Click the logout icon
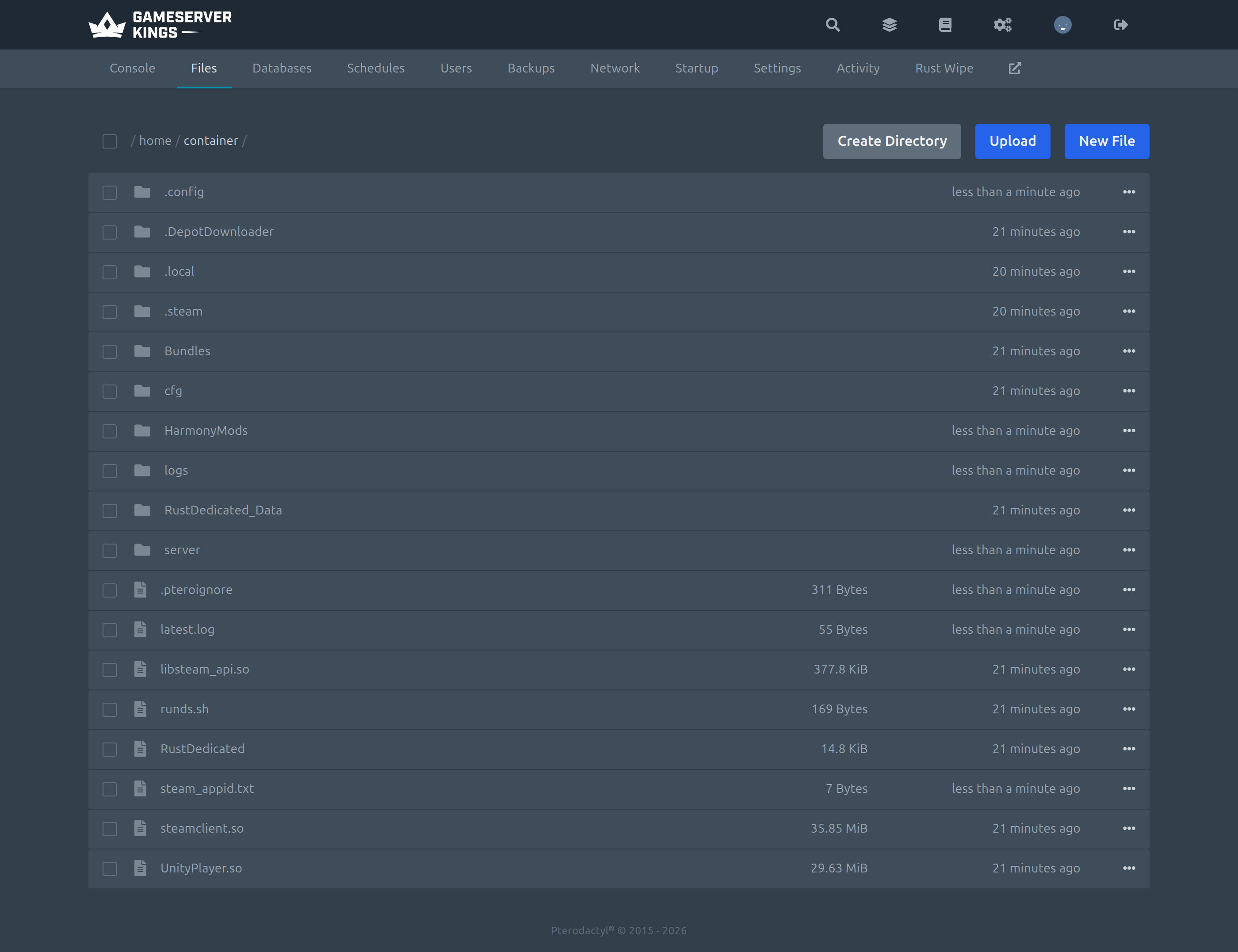The height and width of the screenshot is (952, 1238). coord(1120,24)
